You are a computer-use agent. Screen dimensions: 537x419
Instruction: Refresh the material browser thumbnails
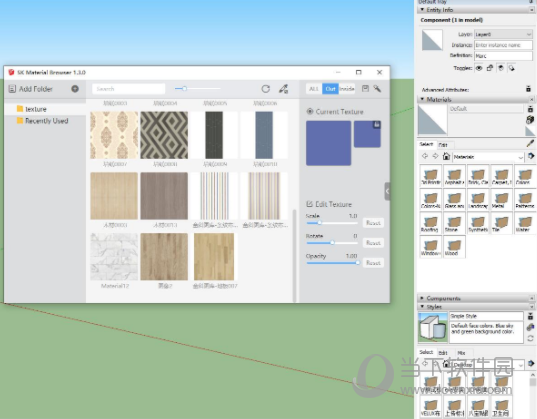point(265,89)
